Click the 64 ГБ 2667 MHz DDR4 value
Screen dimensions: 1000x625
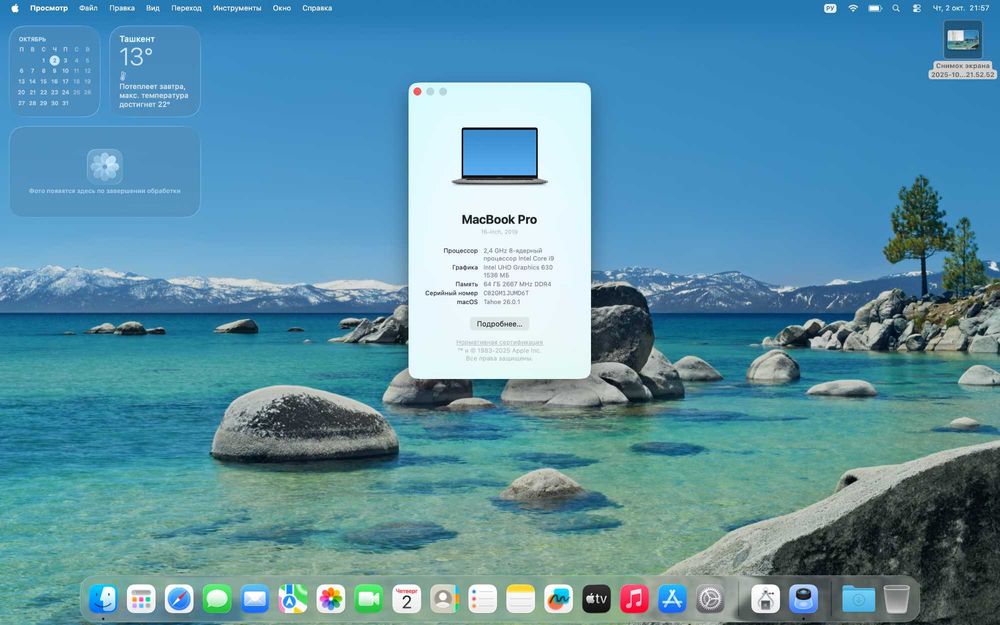coord(517,284)
